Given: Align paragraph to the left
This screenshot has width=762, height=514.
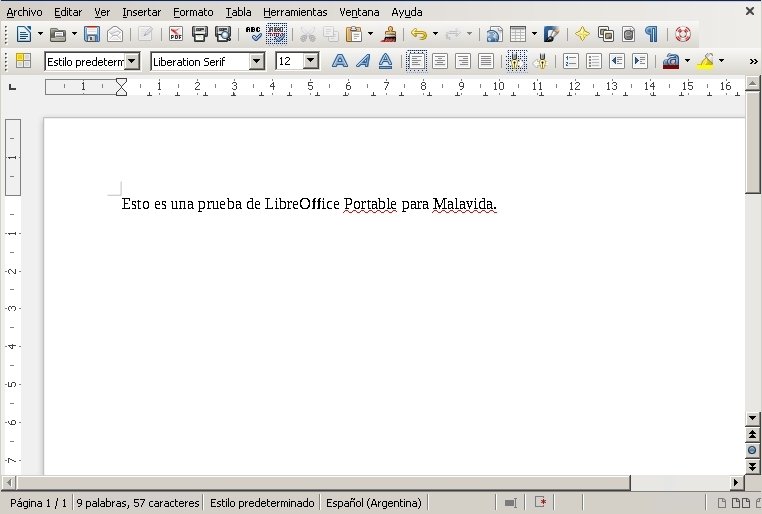Looking at the screenshot, I should (x=416, y=61).
